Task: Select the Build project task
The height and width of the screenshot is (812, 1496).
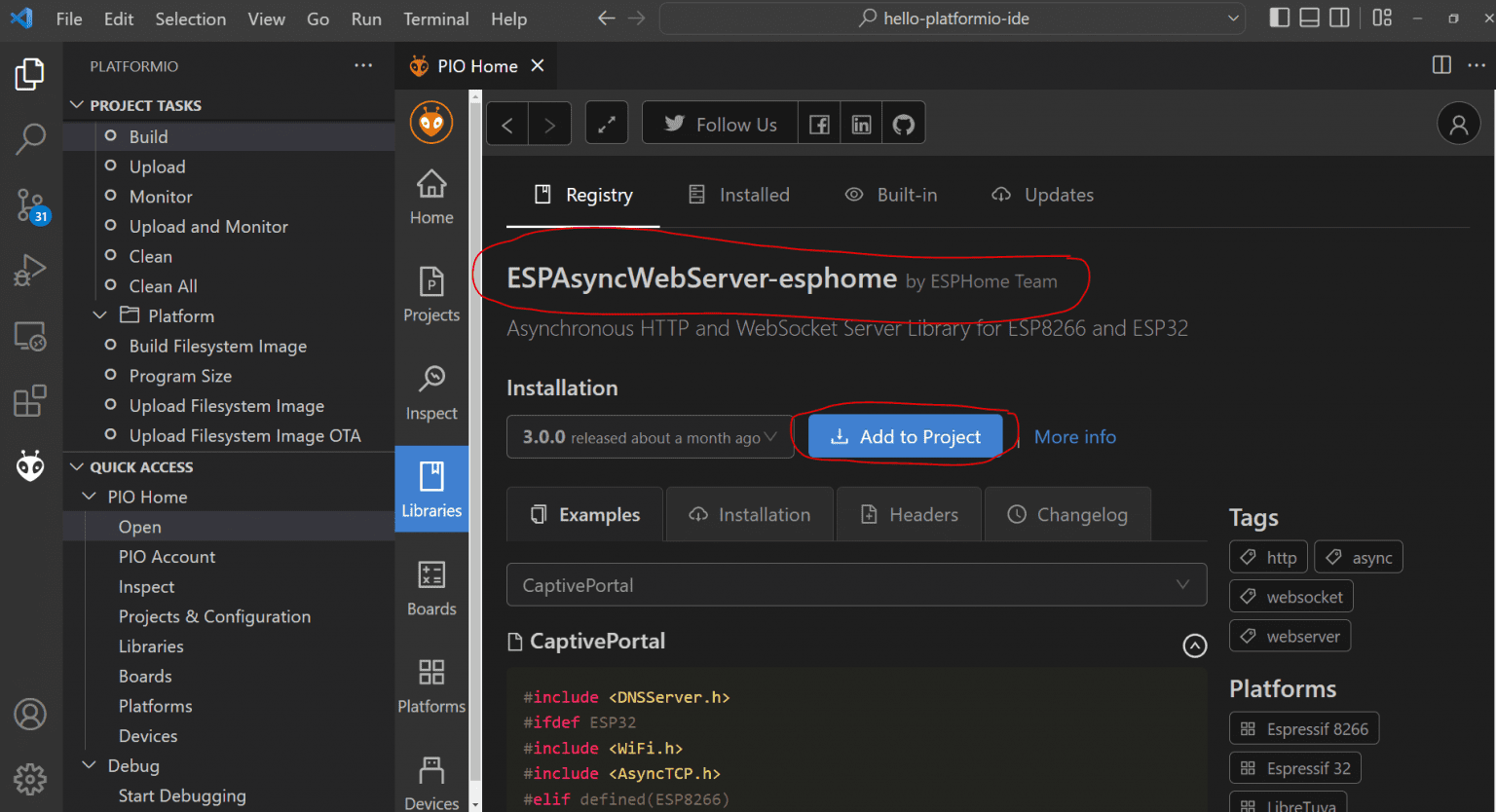Action: click(x=148, y=136)
